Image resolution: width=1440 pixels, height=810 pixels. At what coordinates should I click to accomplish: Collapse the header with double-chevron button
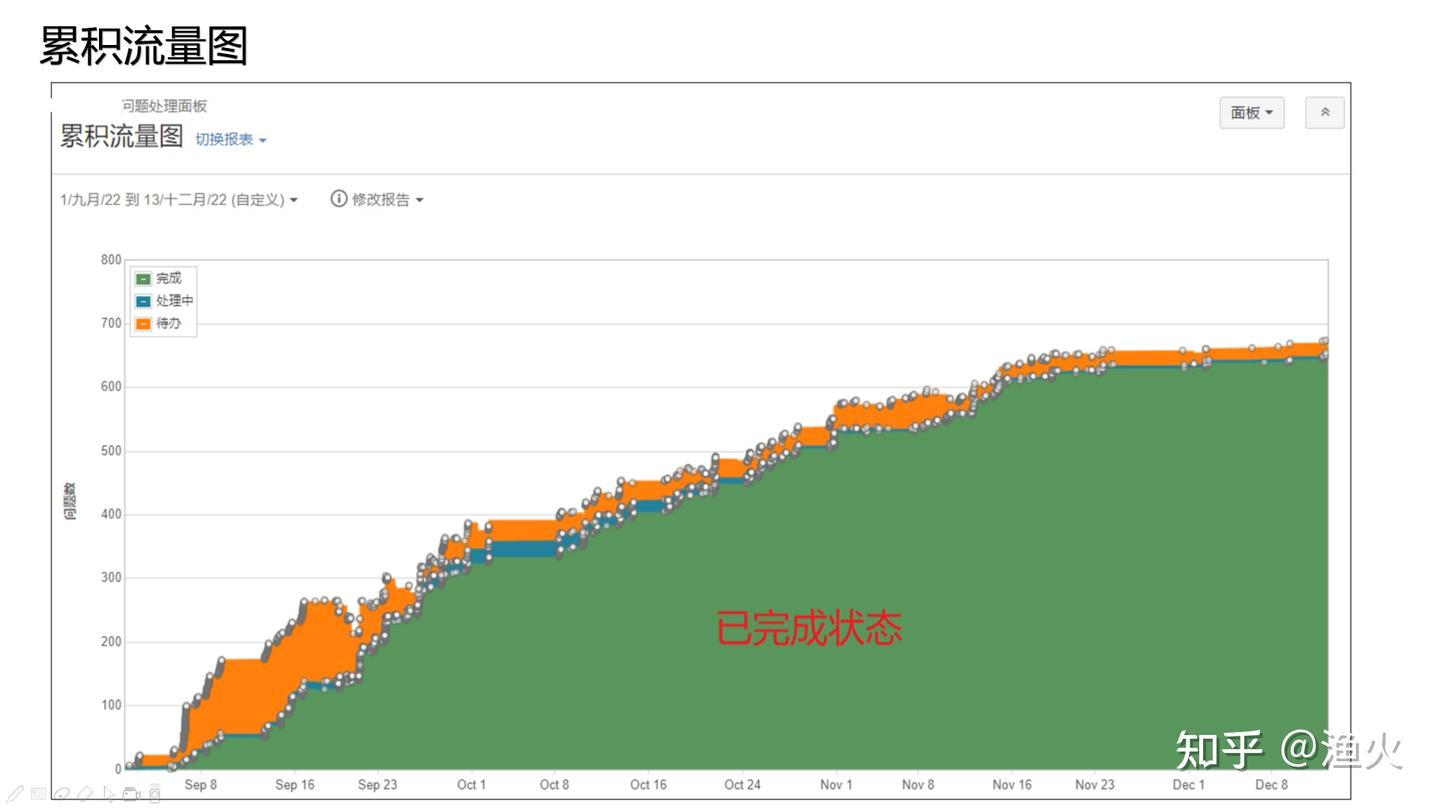pos(1324,113)
